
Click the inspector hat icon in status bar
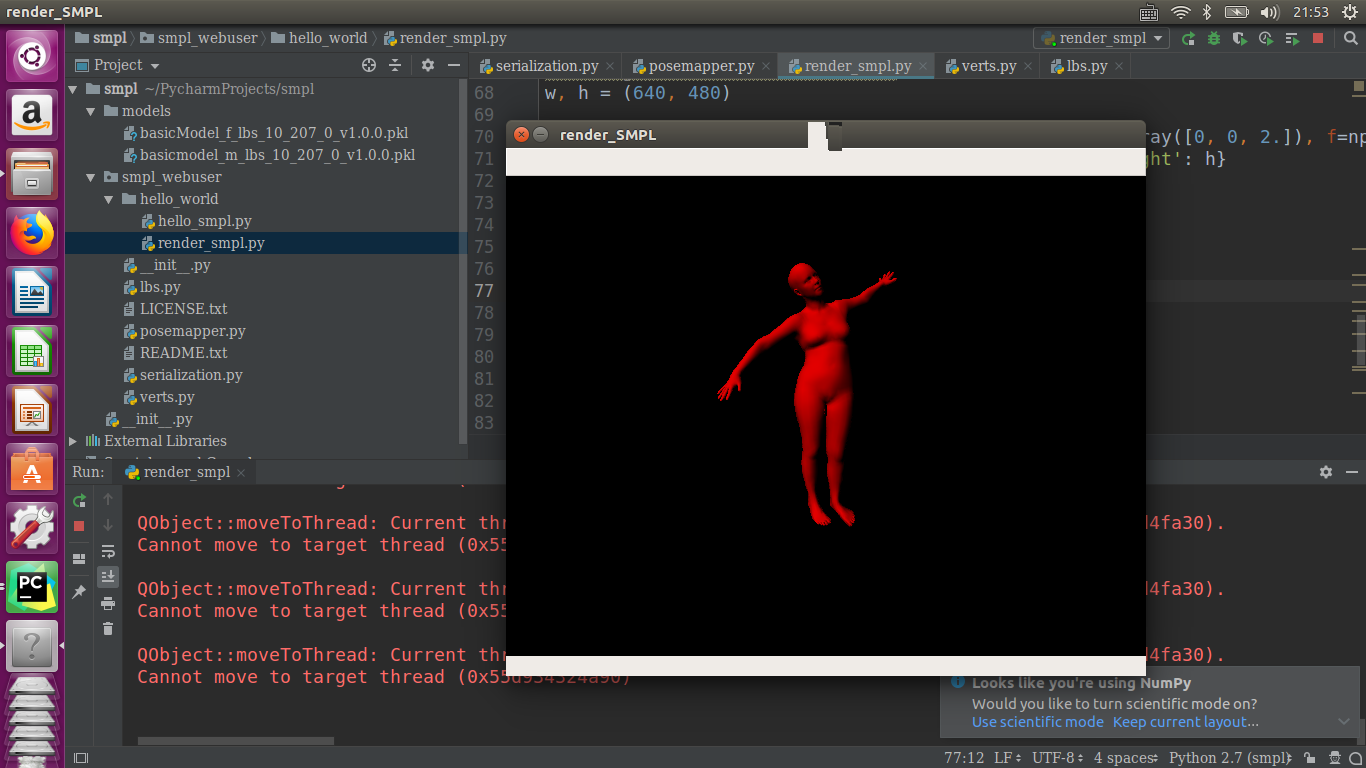(x=1334, y=758)
